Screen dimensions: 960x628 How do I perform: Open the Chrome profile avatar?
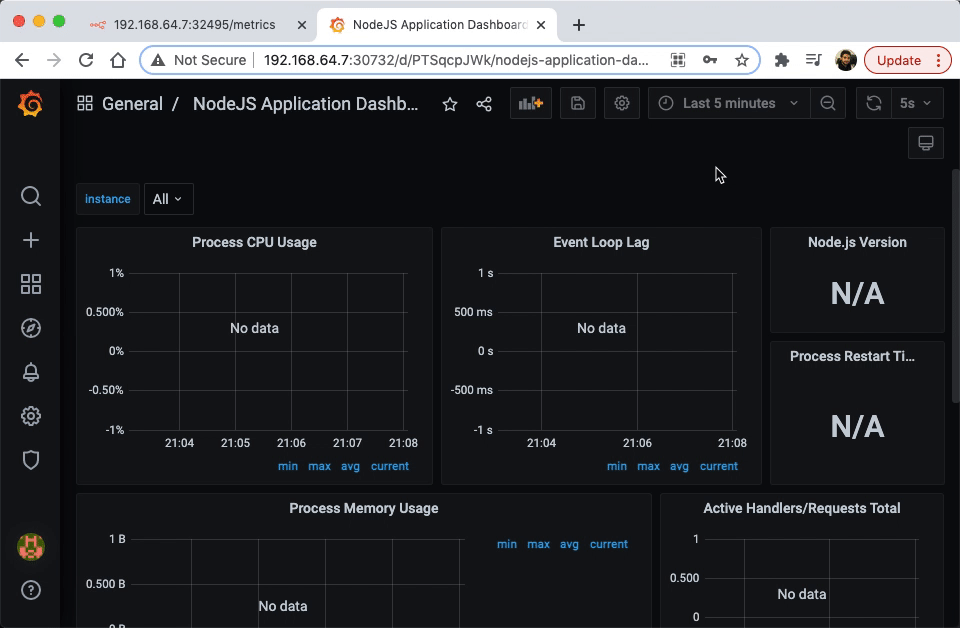pos(846,60)
